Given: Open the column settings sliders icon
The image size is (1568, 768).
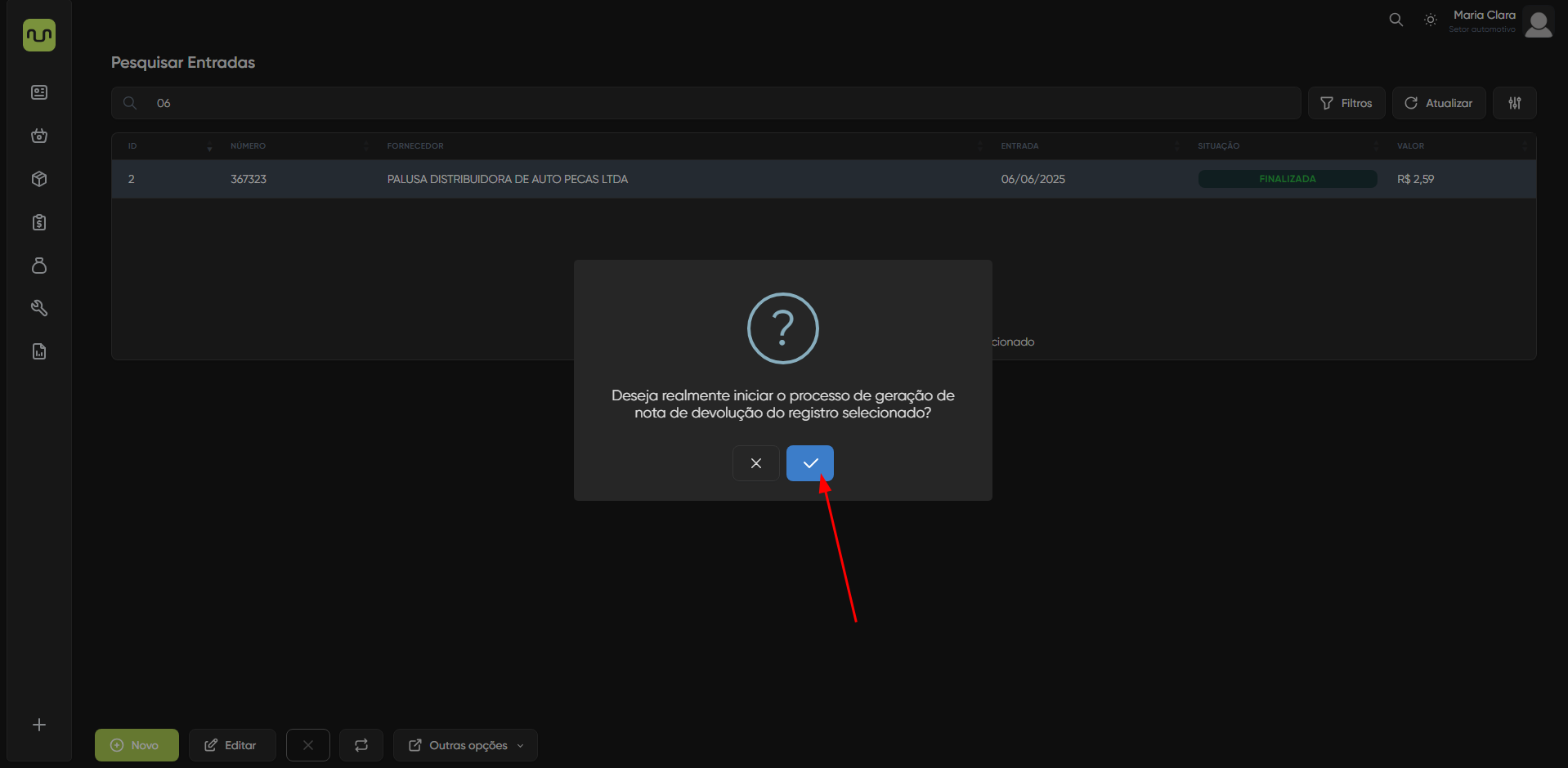Looking at the screenshot, I should coord(1514,103).
